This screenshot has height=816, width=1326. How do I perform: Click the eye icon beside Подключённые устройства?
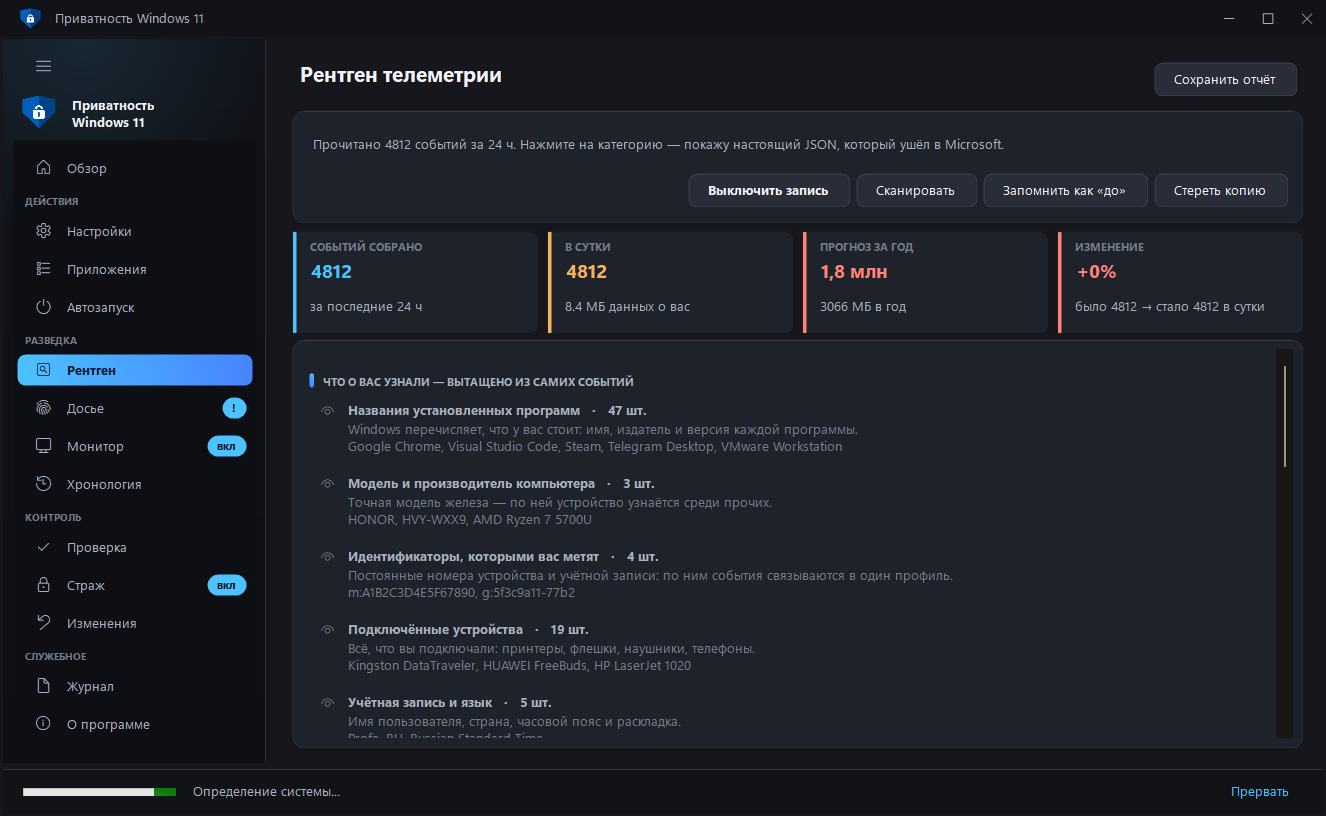point(327,630)
